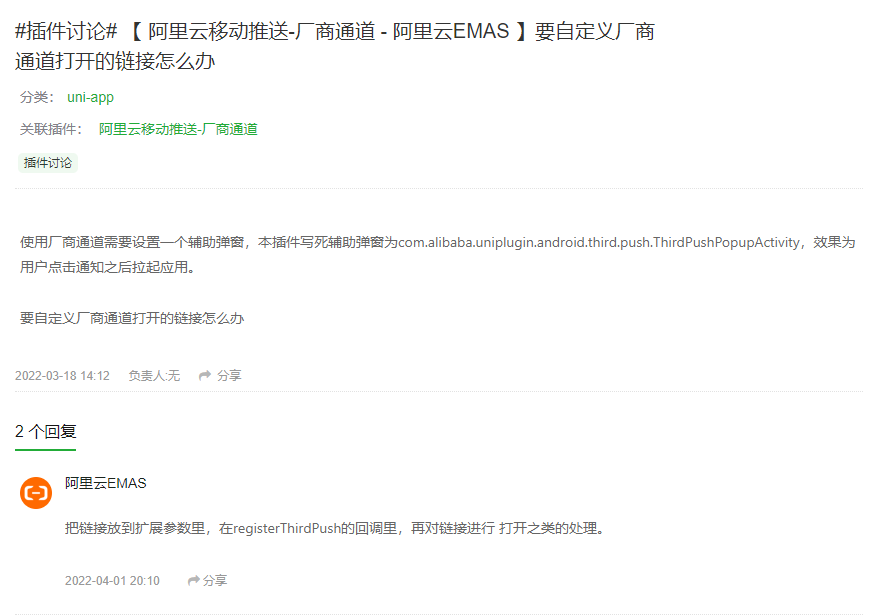Viewport: 876px width, 615px height.
Task: Select the 2 个回复 replies heading
Action: click(x=44, y=432)
